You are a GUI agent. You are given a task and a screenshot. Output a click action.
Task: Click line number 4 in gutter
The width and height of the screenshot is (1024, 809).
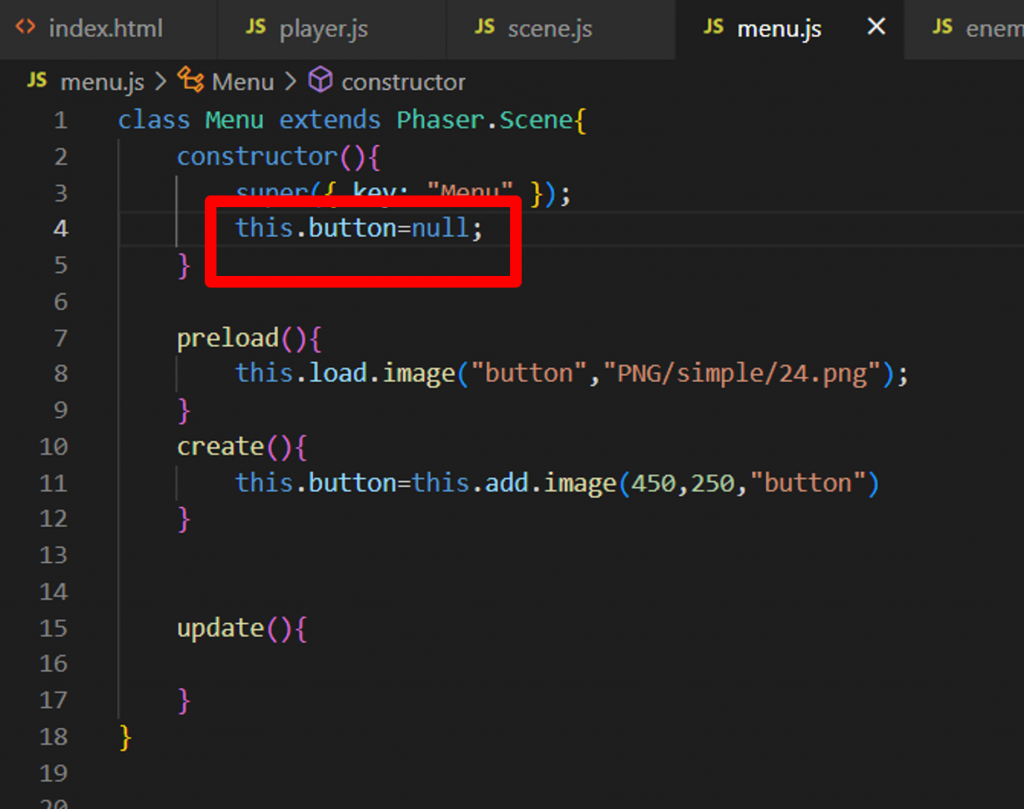tap(61, 229)
